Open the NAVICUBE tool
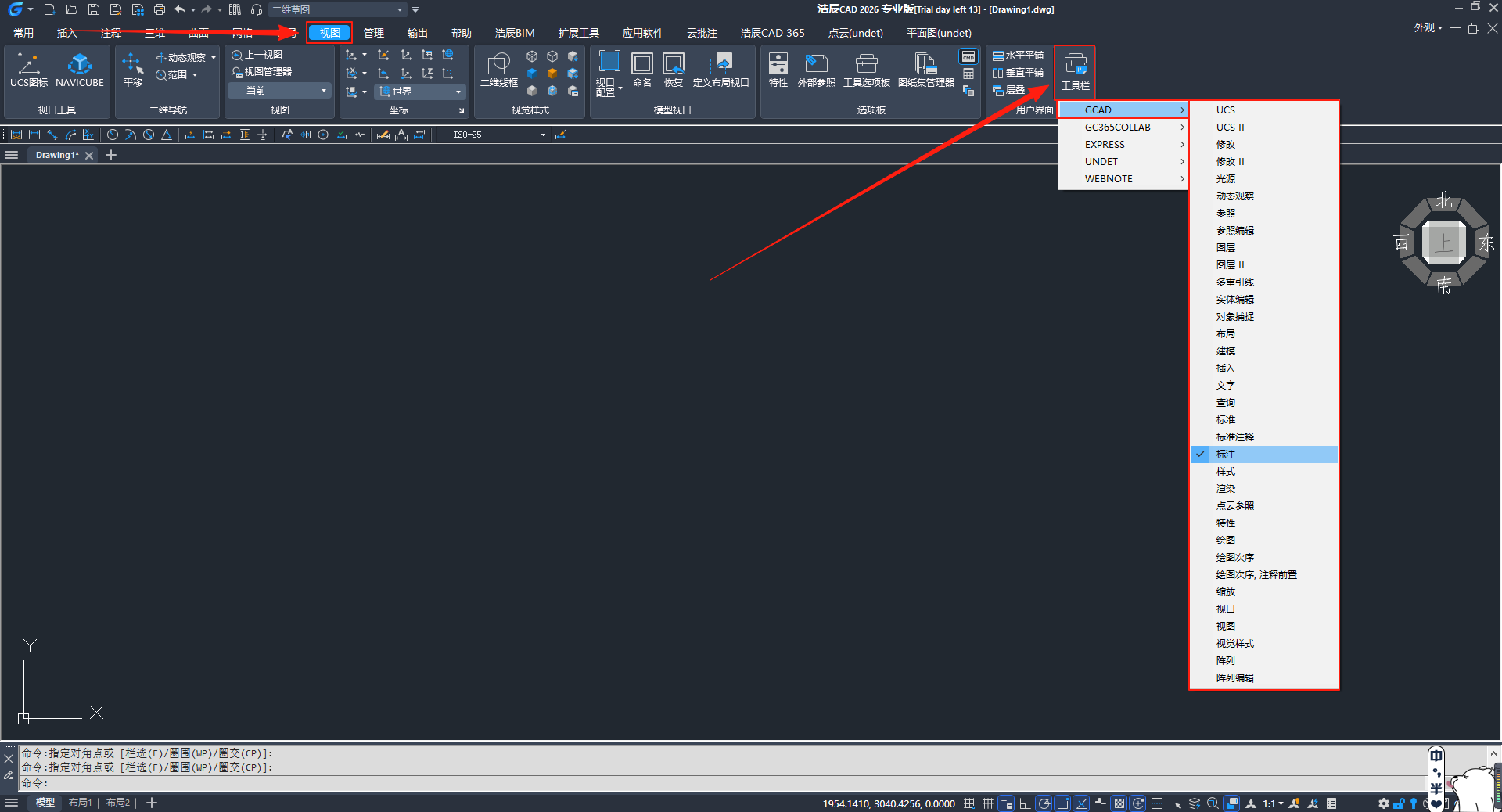This screenshot has height=812, width=1502. [80, 70]
